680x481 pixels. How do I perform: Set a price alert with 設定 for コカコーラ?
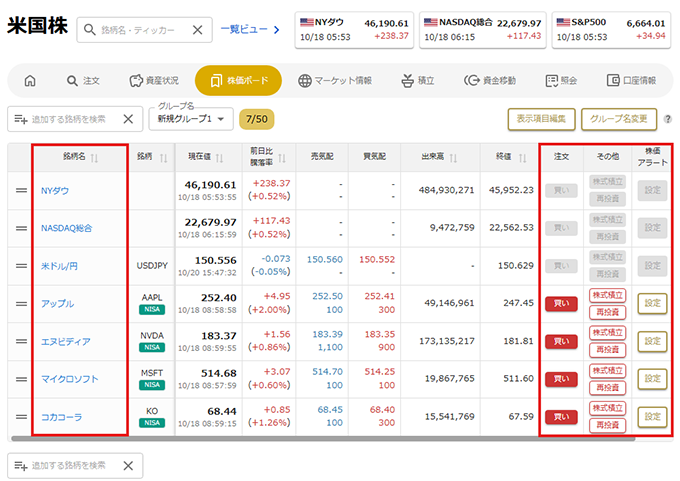[x=652, y=417]
